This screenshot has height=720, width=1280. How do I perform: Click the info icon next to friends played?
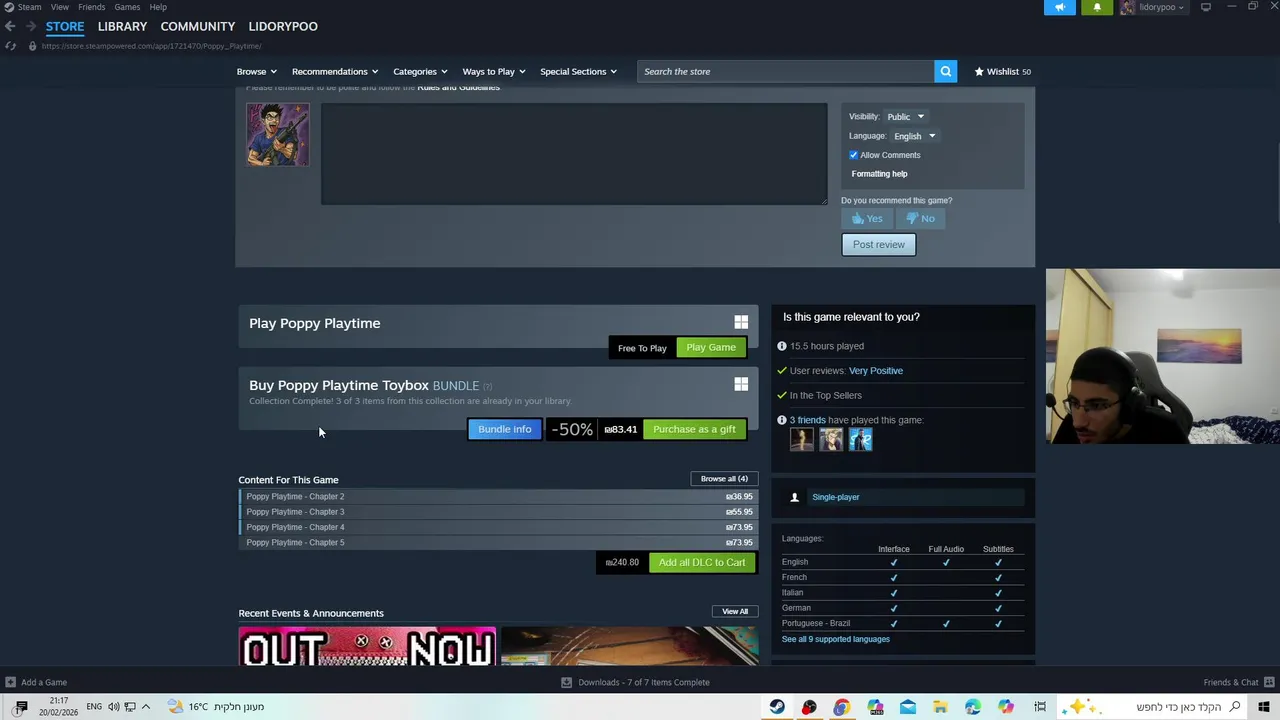coord(782,420)
